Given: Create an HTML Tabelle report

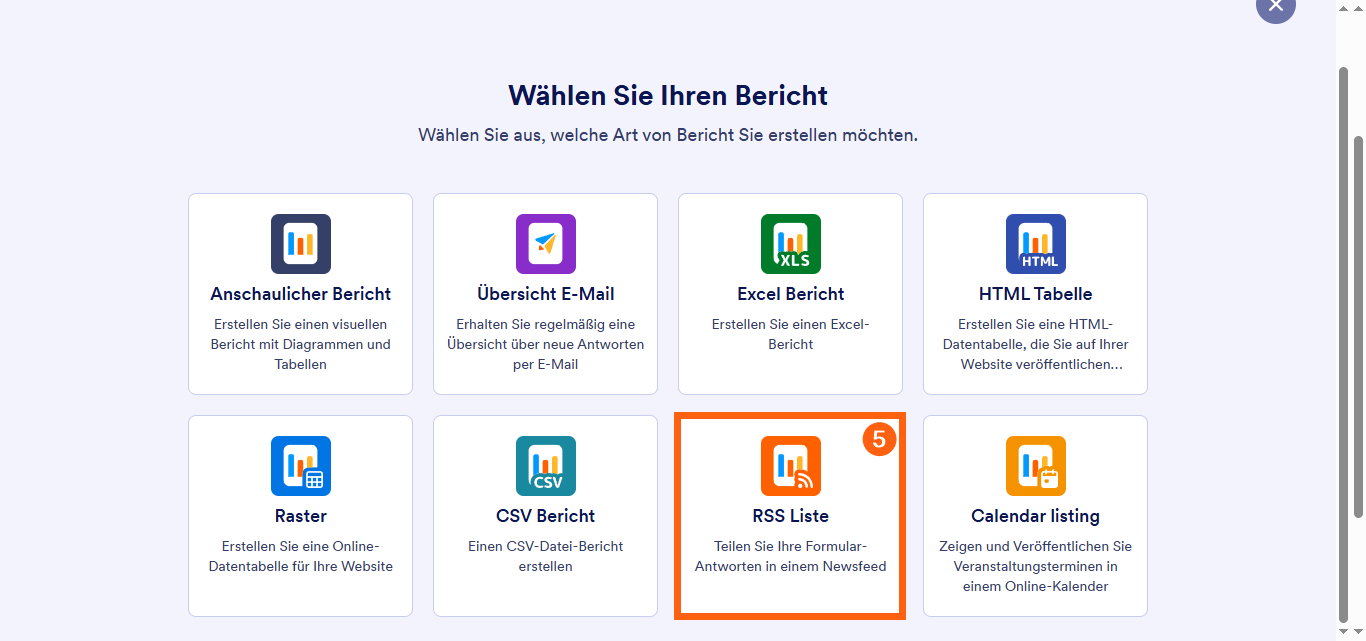Looking at the screenshot, I should [x=1035, y=293].
